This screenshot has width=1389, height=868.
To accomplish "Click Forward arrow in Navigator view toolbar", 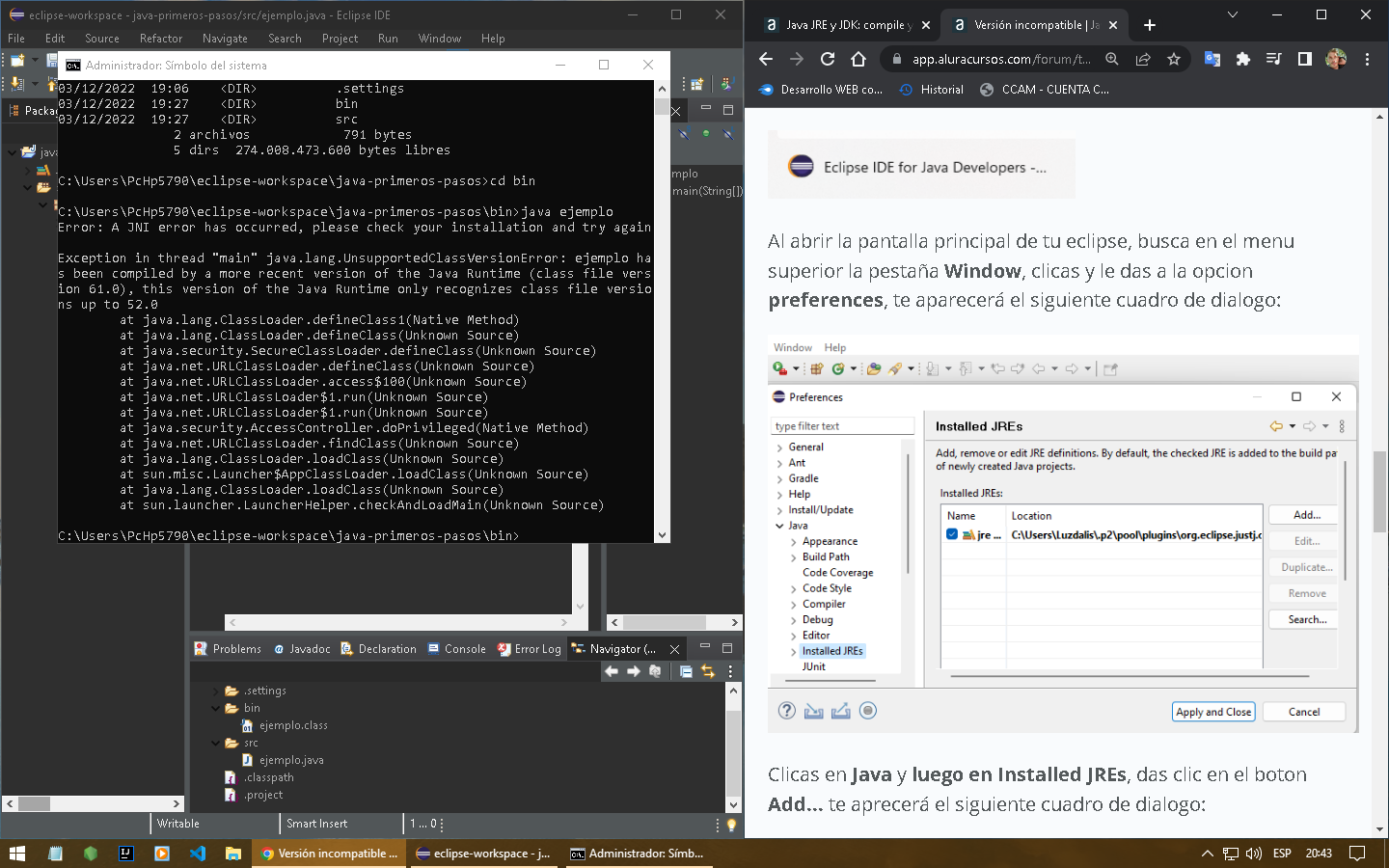I will coord(634,671).
